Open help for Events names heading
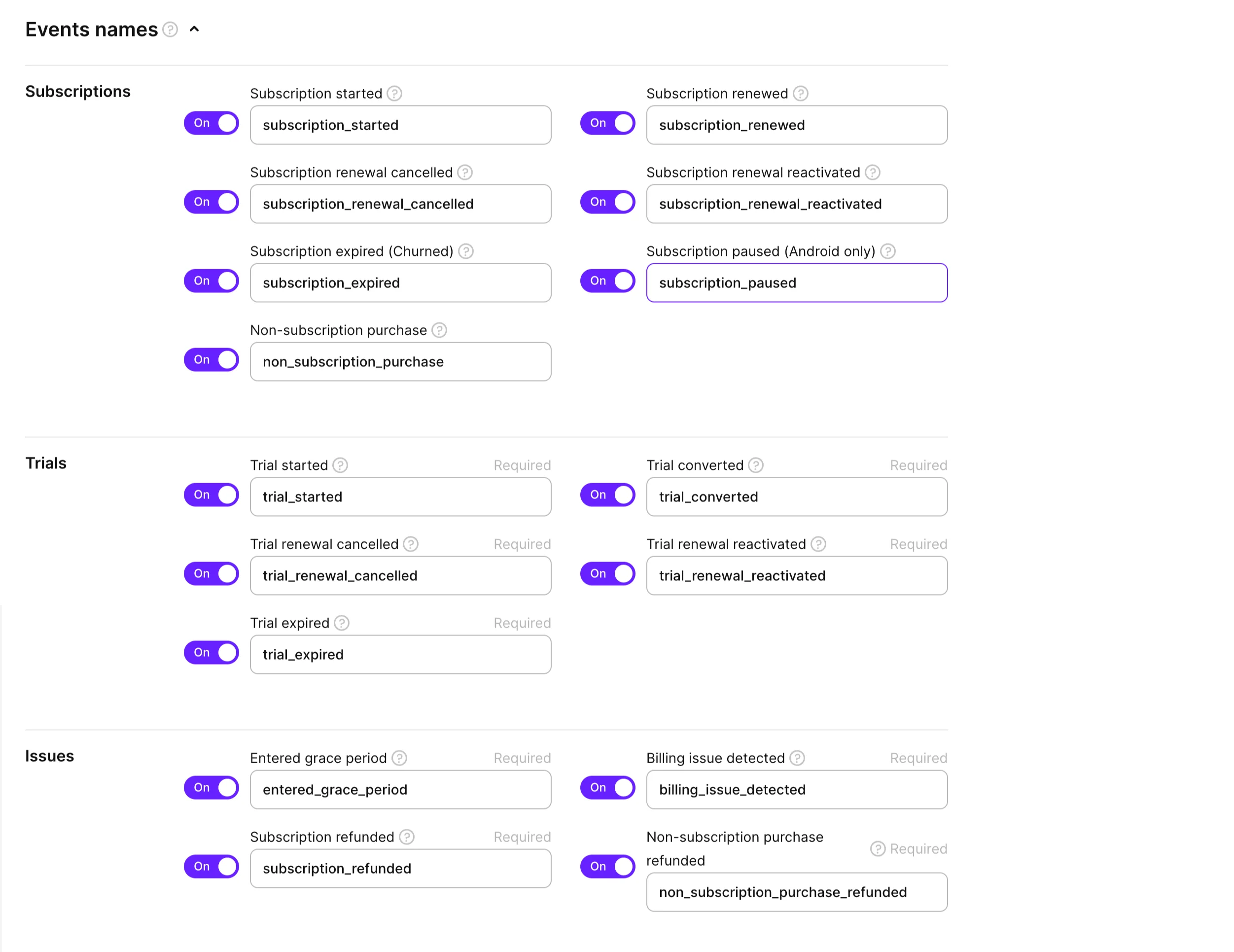This screenshot has height=952, width=1234. coord(170,30)
